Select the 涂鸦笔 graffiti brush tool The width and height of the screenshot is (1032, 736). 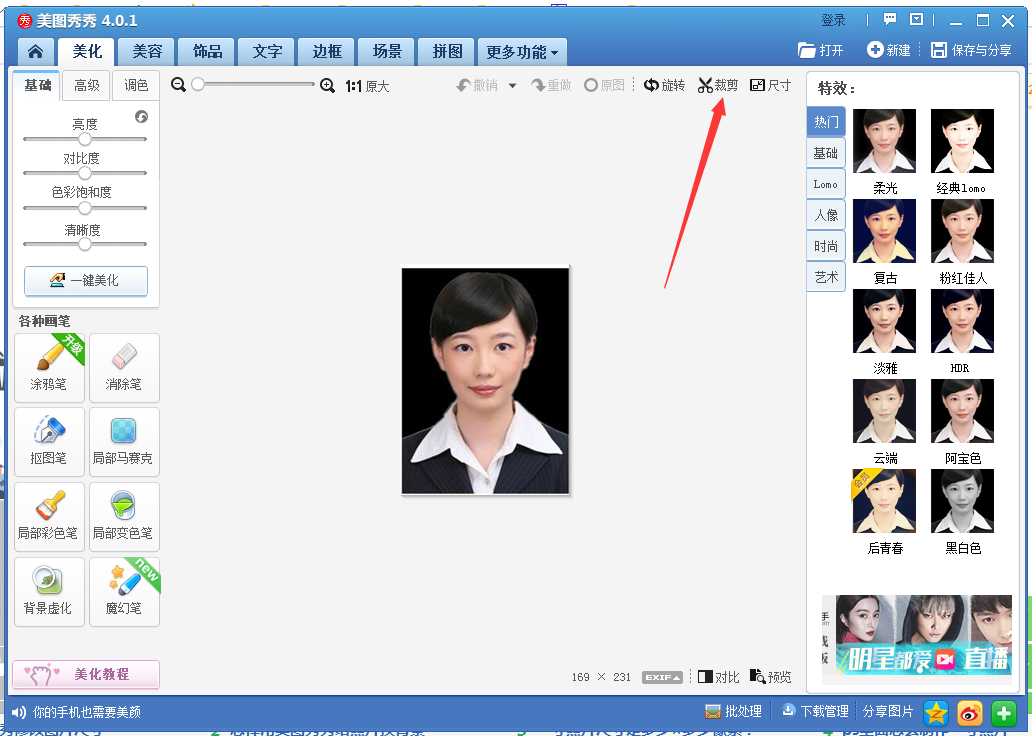coord(49,367)
